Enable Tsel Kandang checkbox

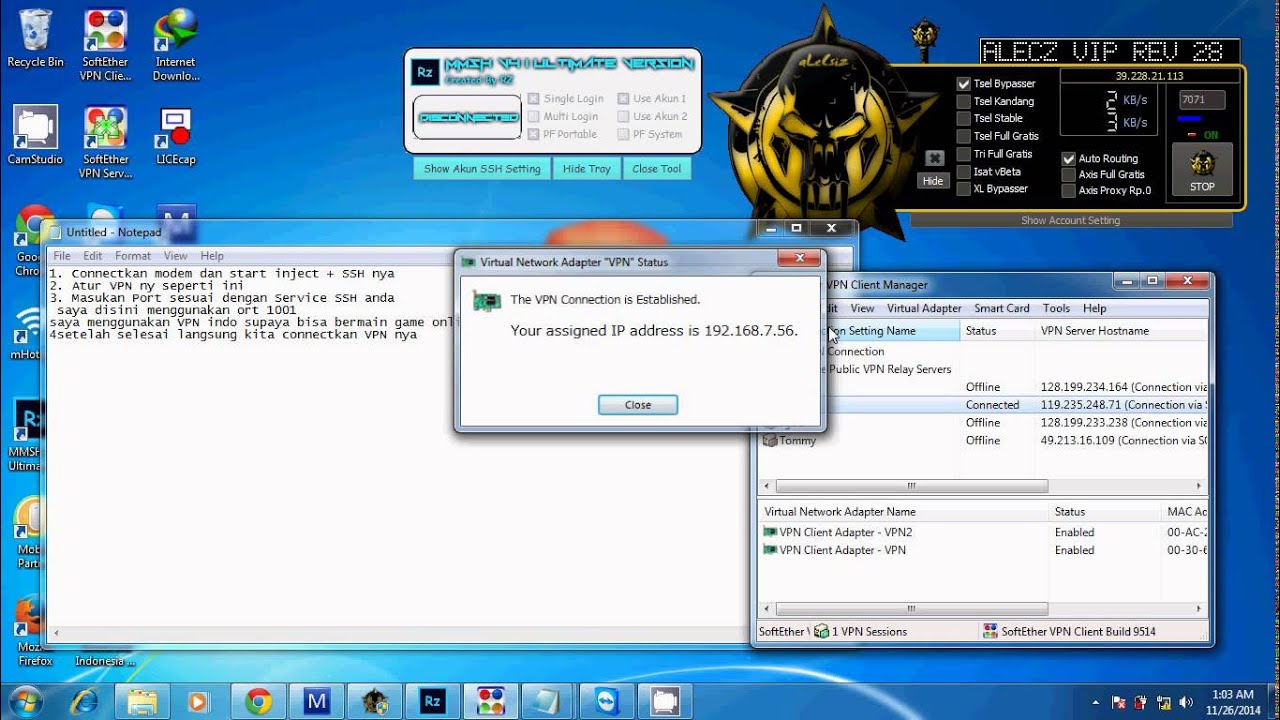(x=964, y=101)
